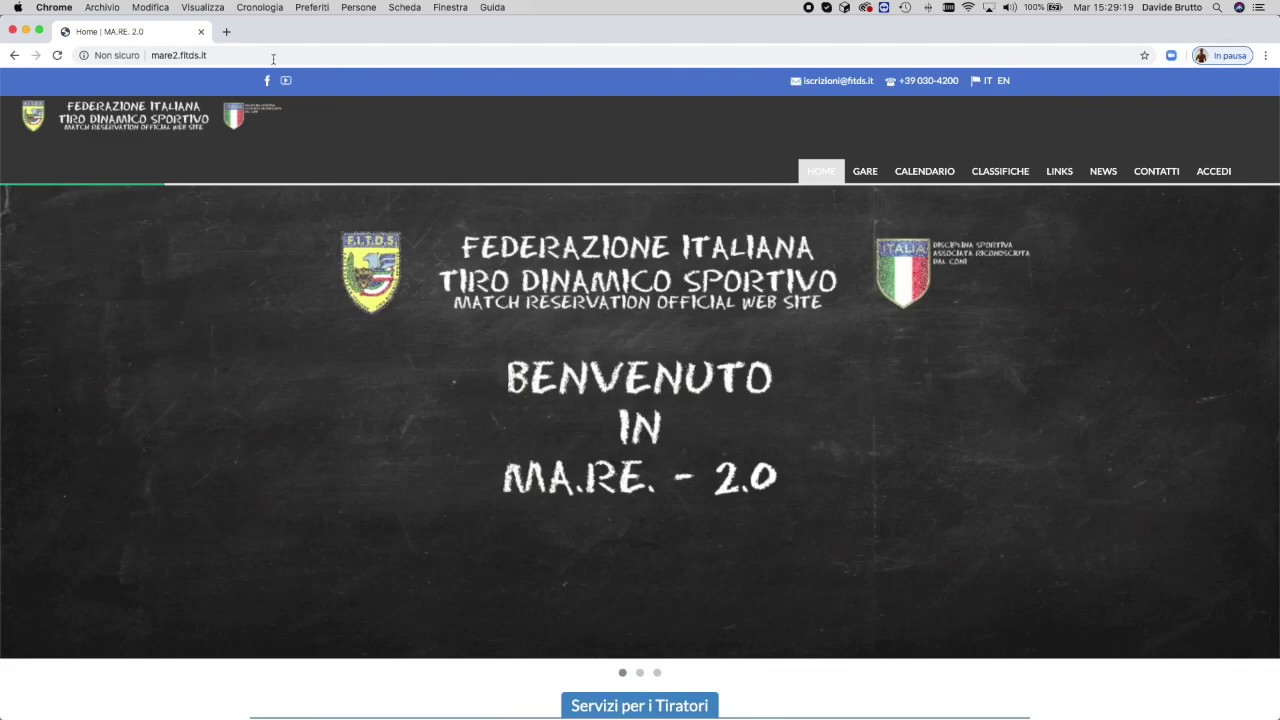Close the Home | MA.RE. 2.0 tab

click(201, 32)
